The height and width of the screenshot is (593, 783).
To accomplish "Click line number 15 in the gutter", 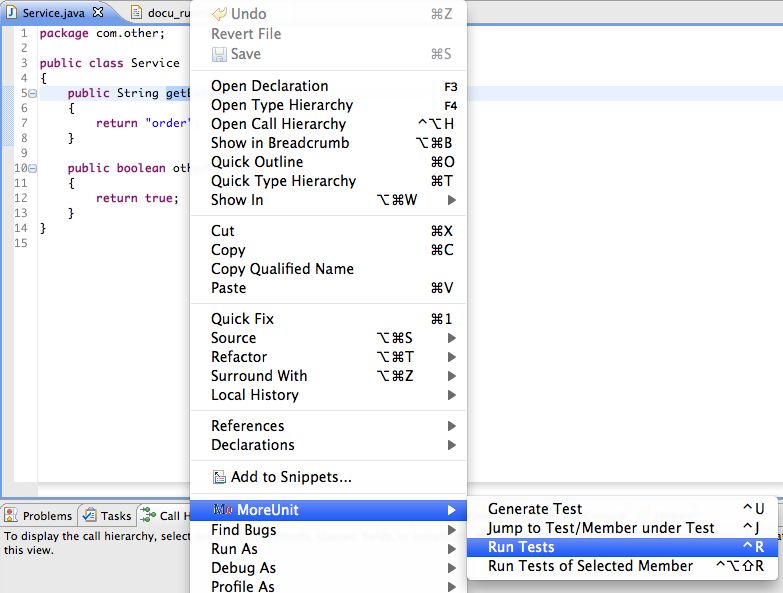I will click(20, 243).
